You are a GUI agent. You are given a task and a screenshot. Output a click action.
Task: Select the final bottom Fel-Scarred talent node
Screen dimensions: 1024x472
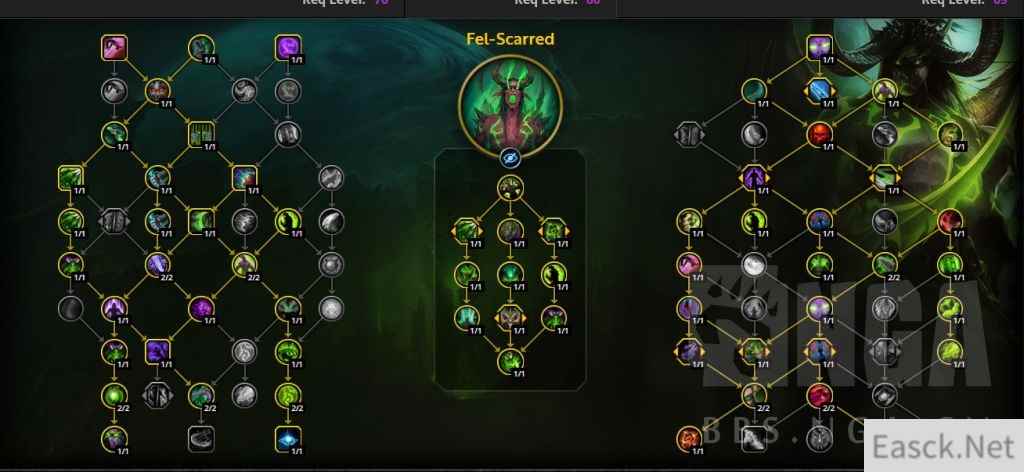[x=510, y=361]
